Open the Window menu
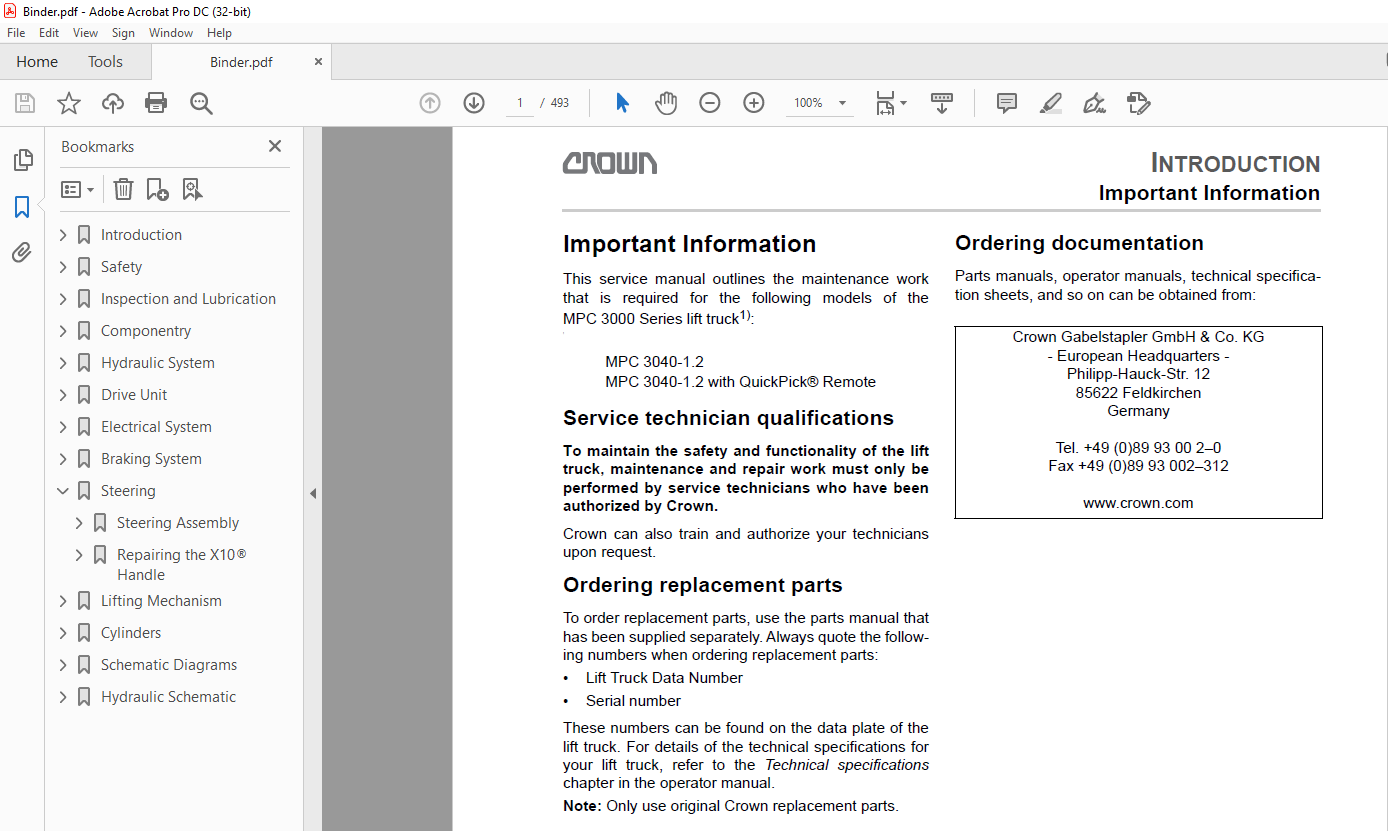 (171, 33)
